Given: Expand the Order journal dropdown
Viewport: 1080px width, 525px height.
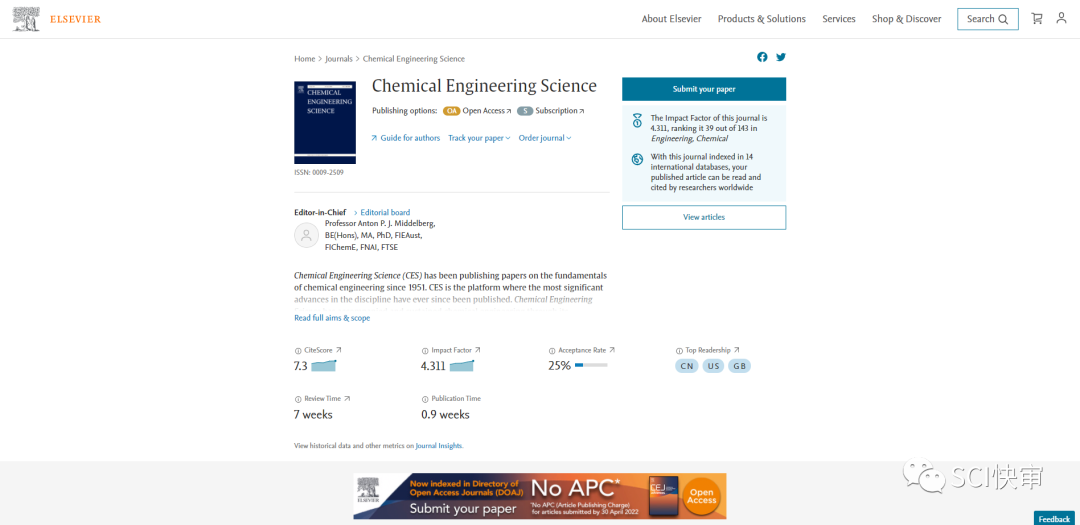Looking at the screenshot, I should tap(545, 138).
